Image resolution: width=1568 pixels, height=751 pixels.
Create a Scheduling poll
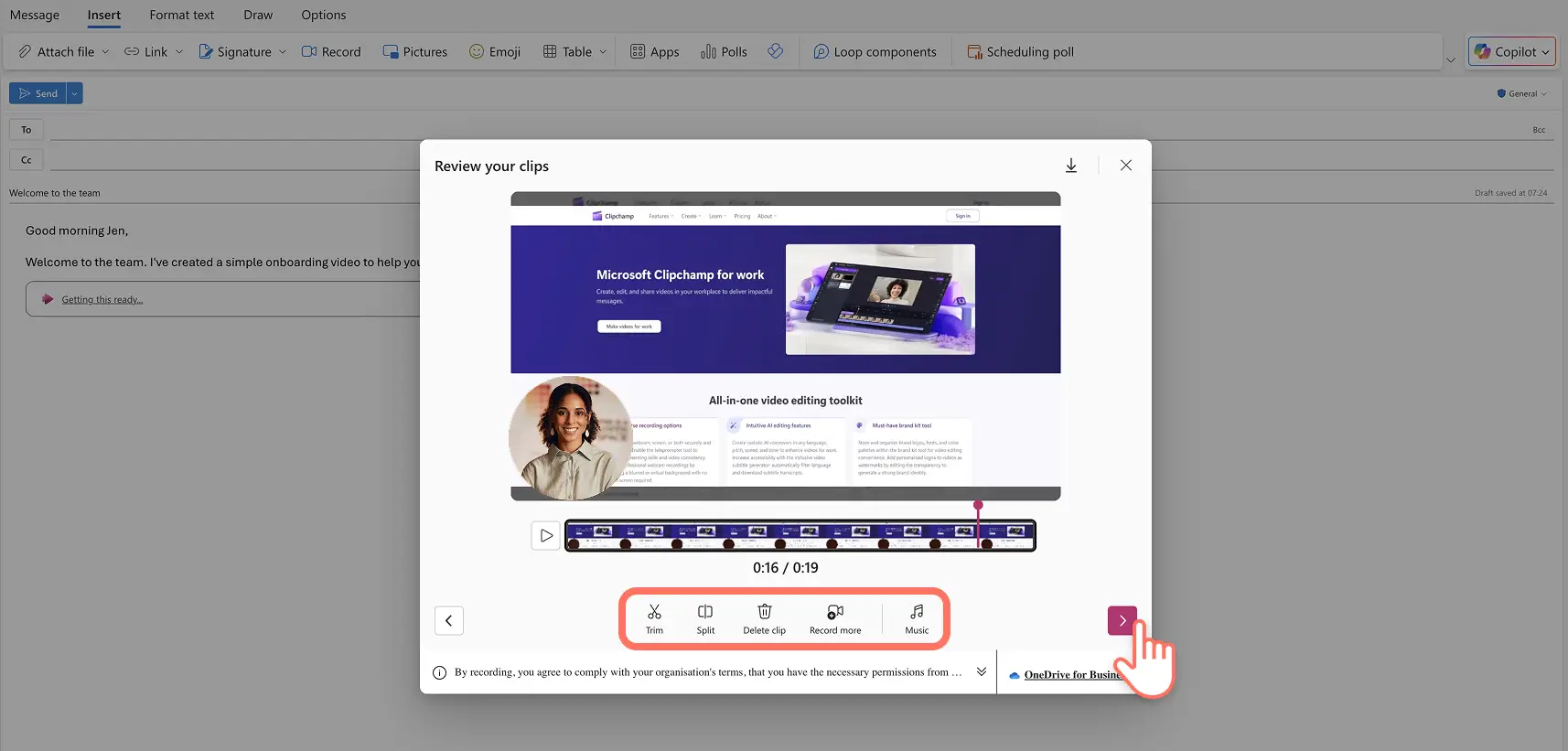click(1021, 52)
